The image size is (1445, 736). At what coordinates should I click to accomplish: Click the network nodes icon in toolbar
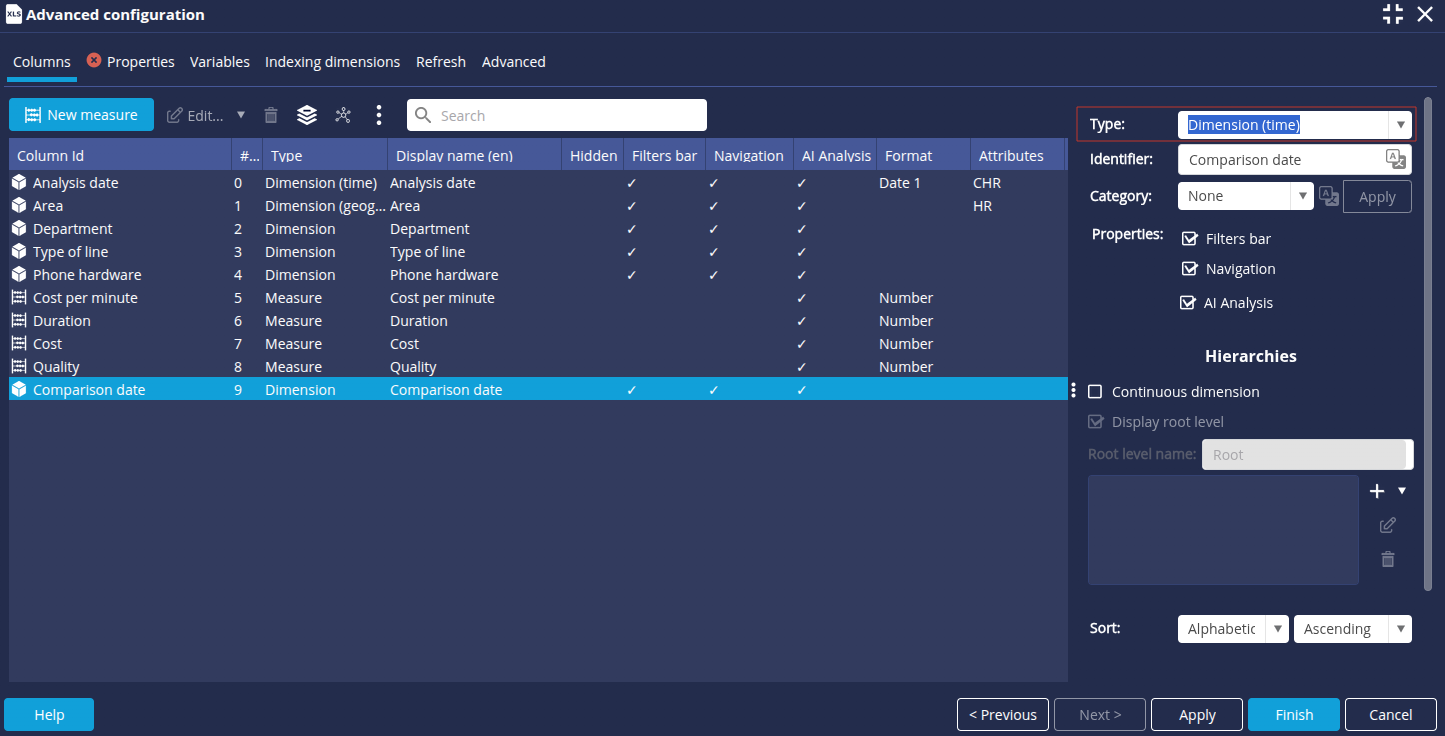[343, 115]
